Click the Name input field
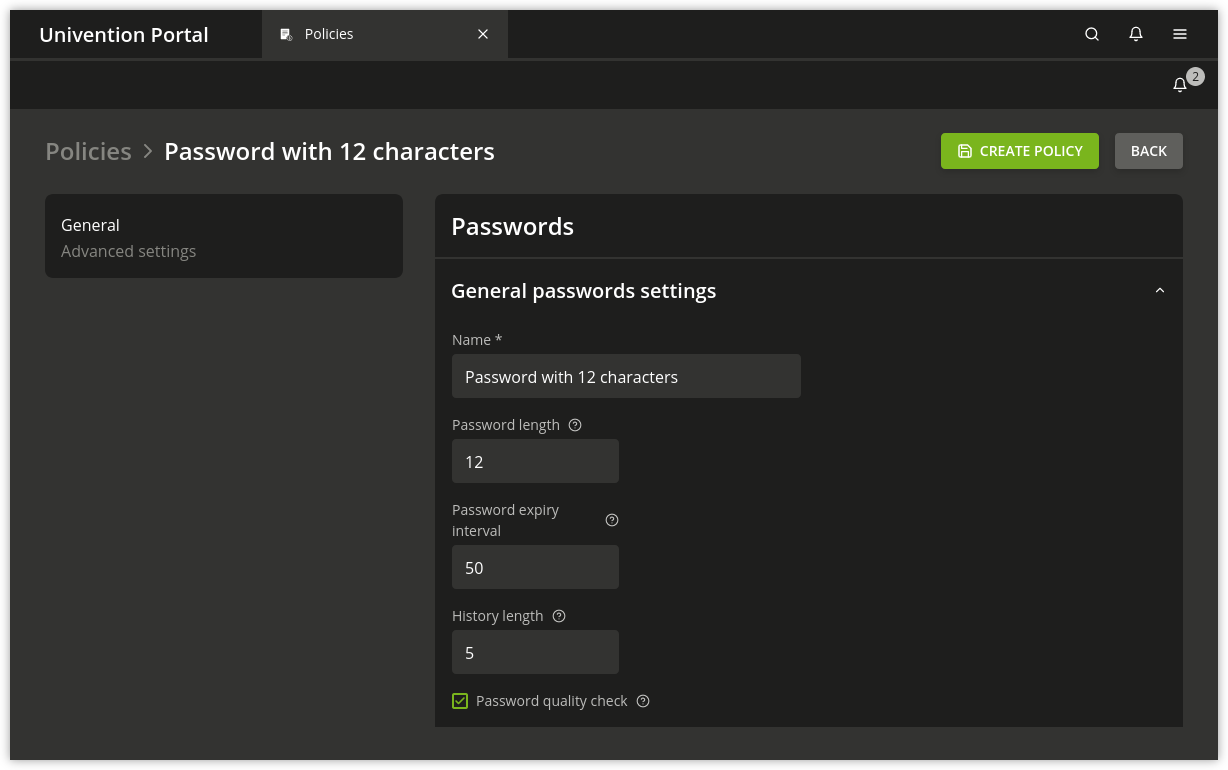The height and width of the screenshot is (770, 1228). [626, 376]
